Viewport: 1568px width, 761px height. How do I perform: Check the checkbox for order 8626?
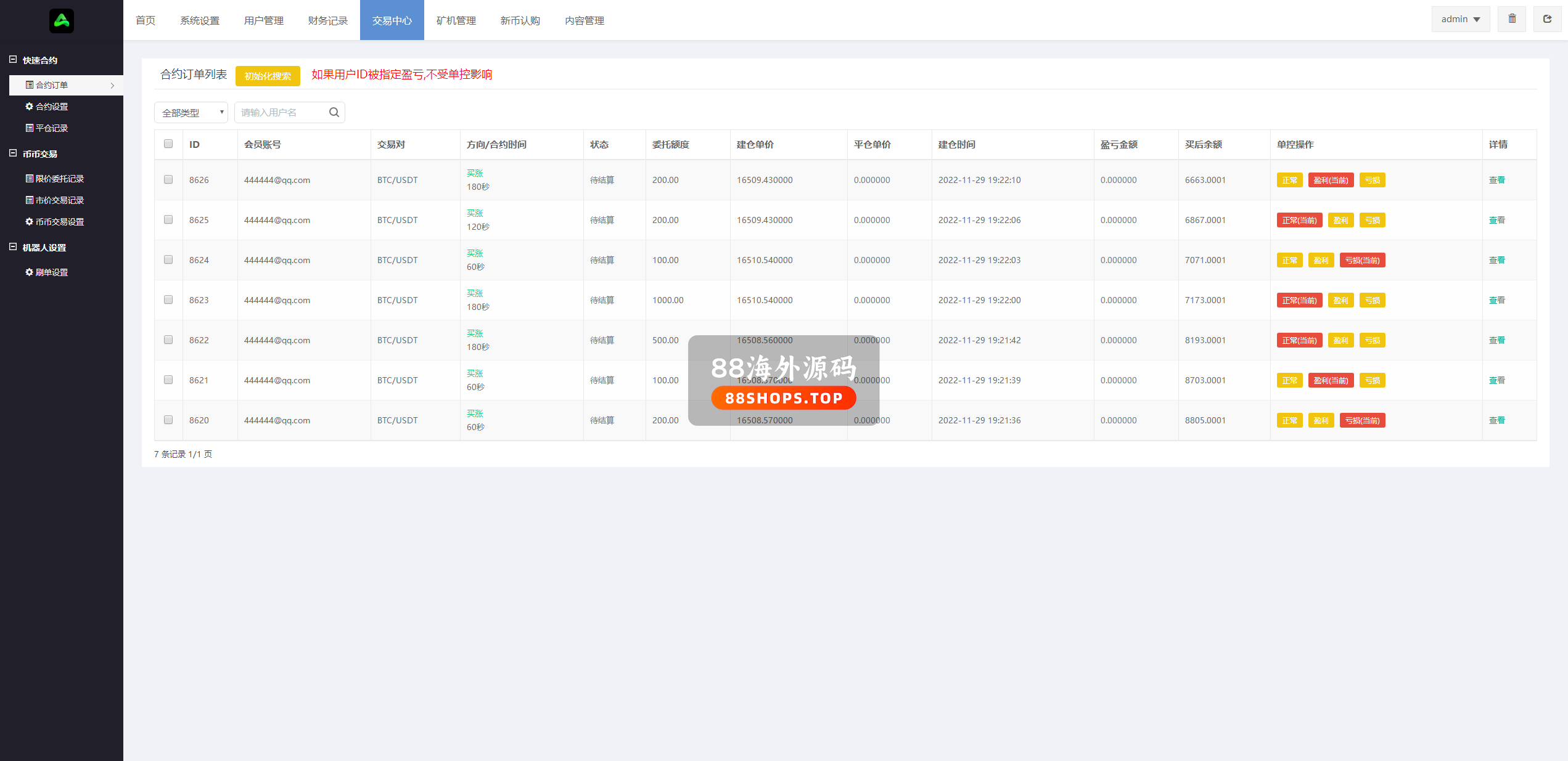pos(168,179)
